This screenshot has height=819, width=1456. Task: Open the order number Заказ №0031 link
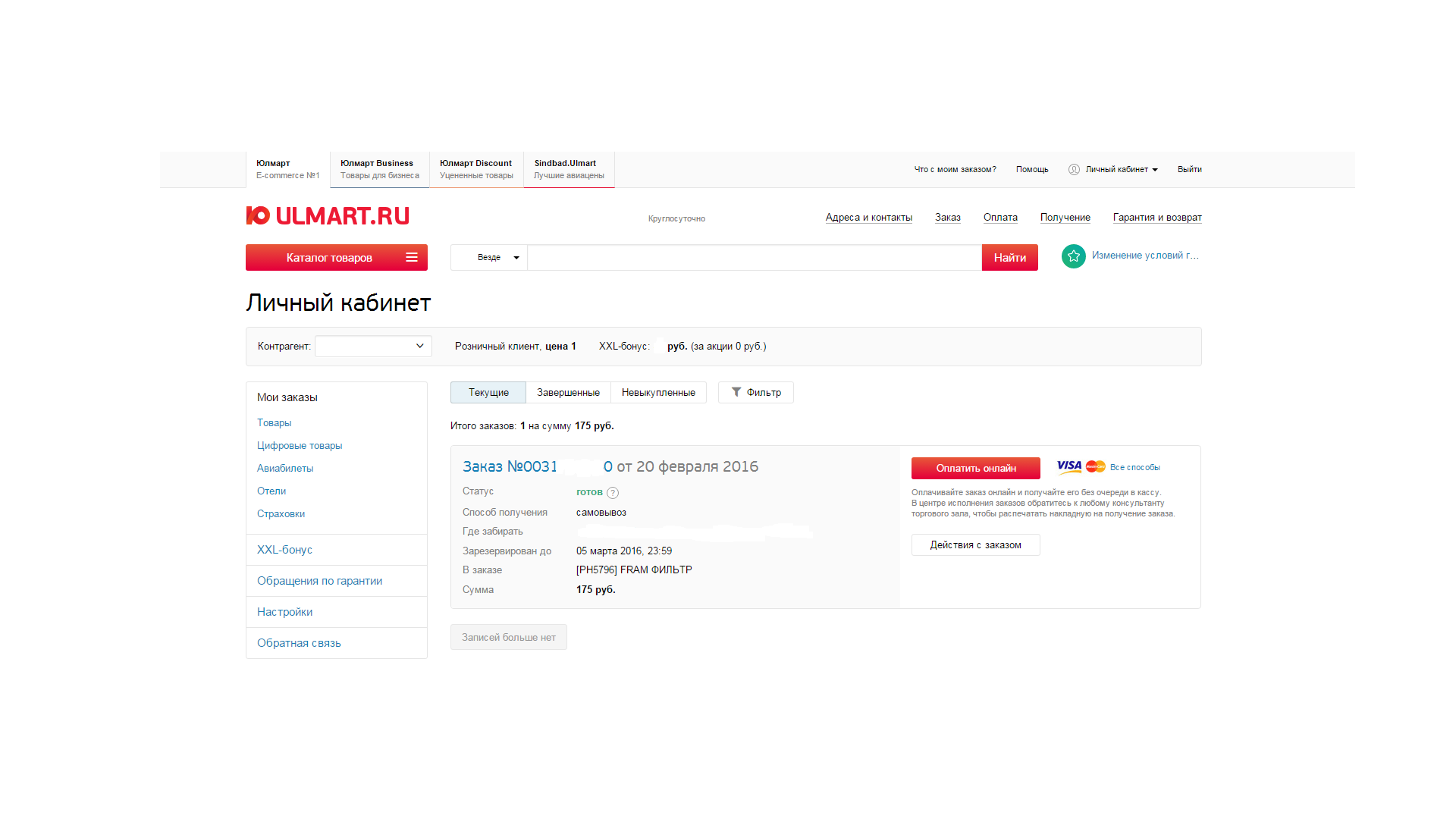click(x=538, y=466)
